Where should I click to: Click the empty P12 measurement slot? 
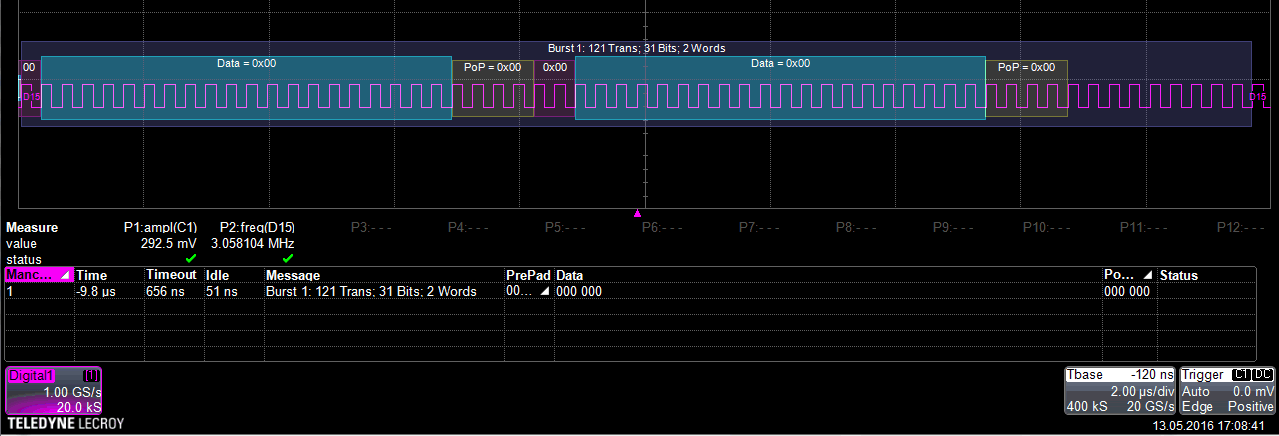pyautogui.click(x=1241, y=227)
